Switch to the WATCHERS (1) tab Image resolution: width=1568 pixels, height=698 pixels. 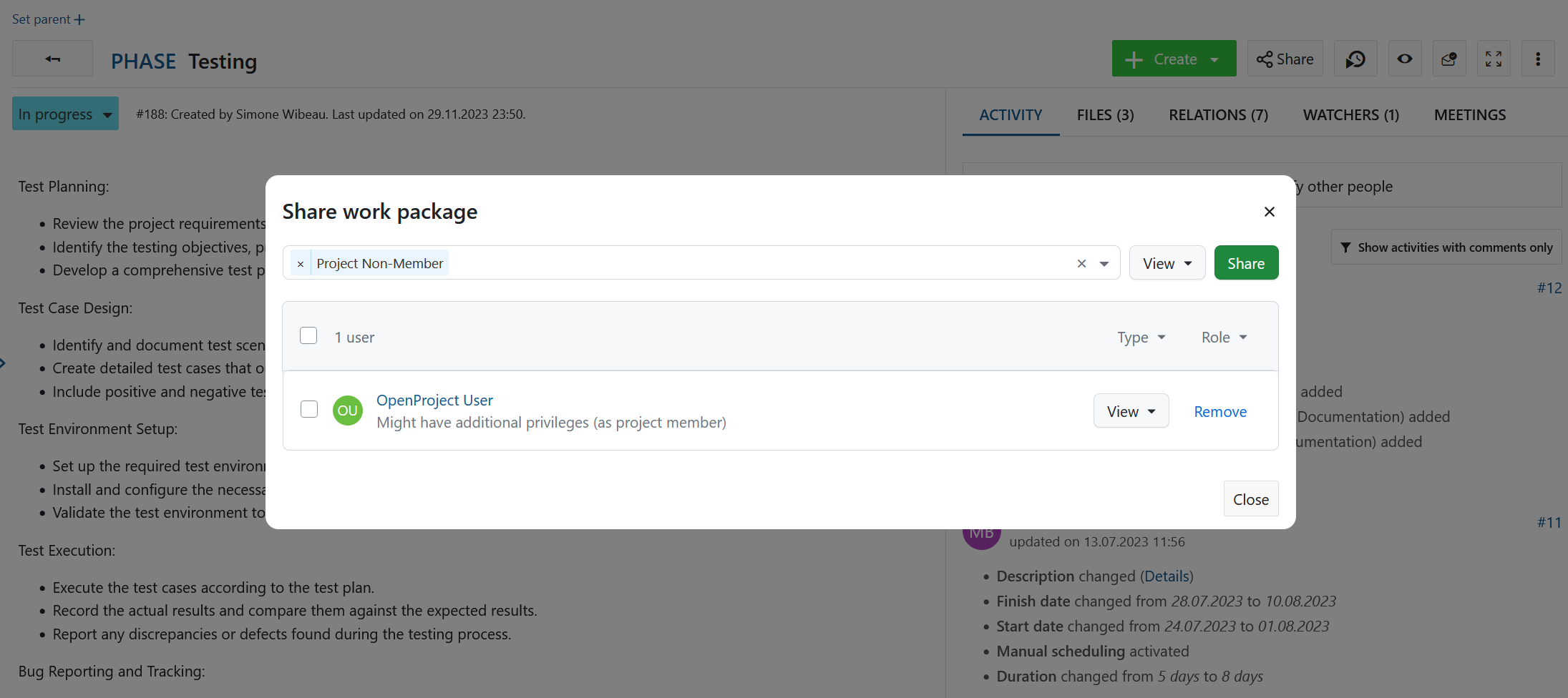[1351, 115]
